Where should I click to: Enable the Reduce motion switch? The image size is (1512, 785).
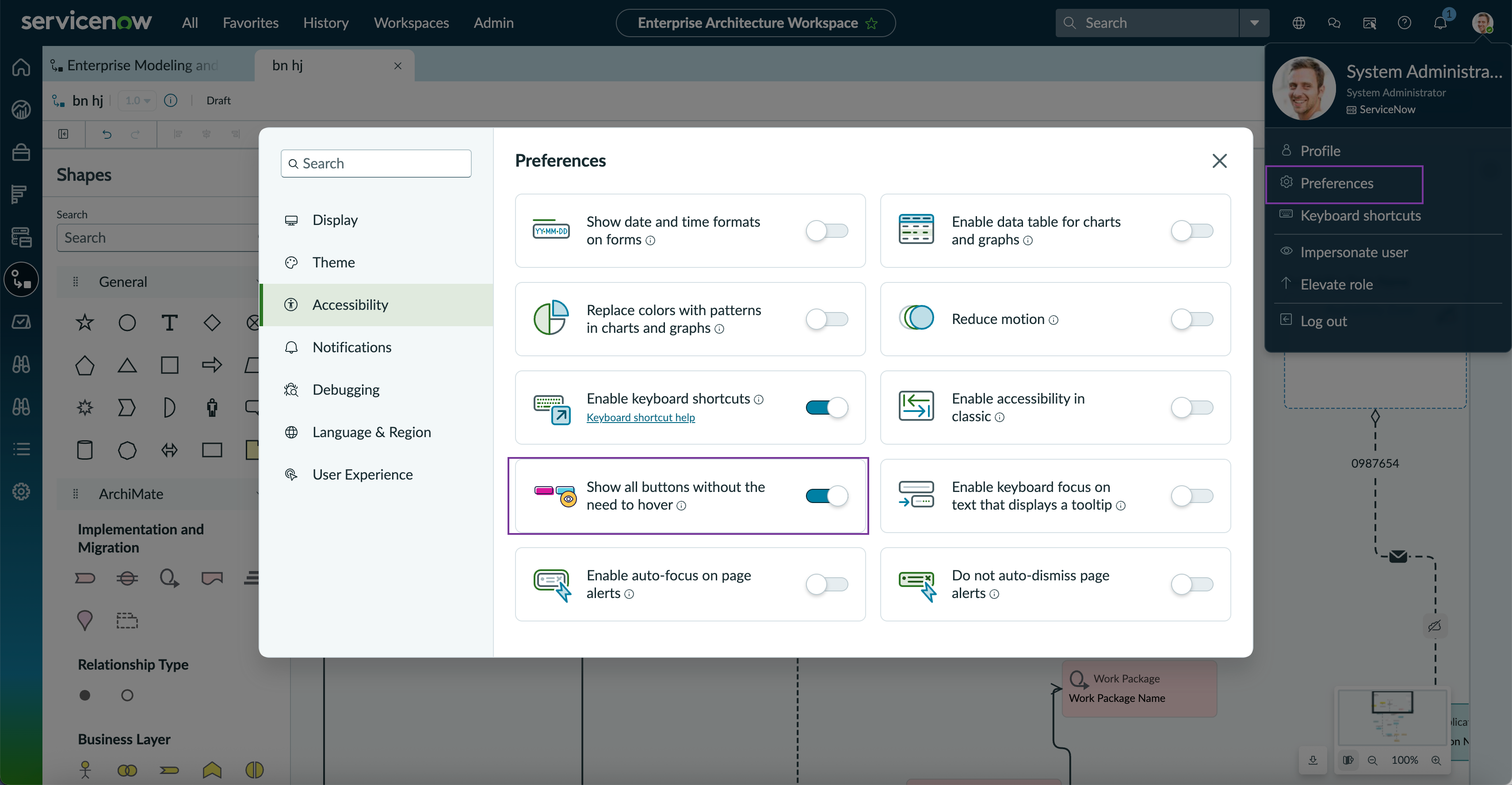point(1192,319)
